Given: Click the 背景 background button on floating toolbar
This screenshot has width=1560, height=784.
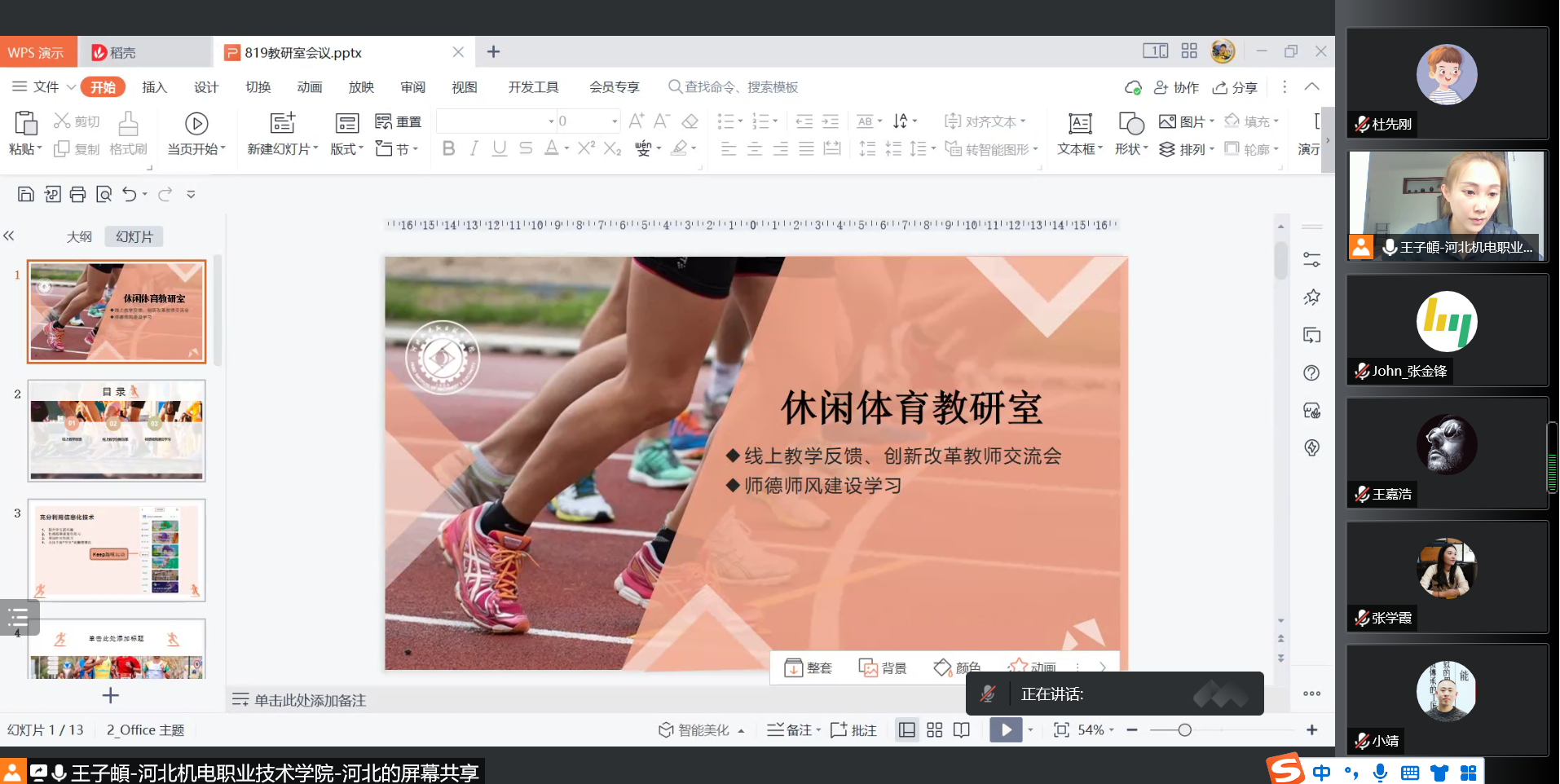Looking at the screenshot, I should click(883, 668).
